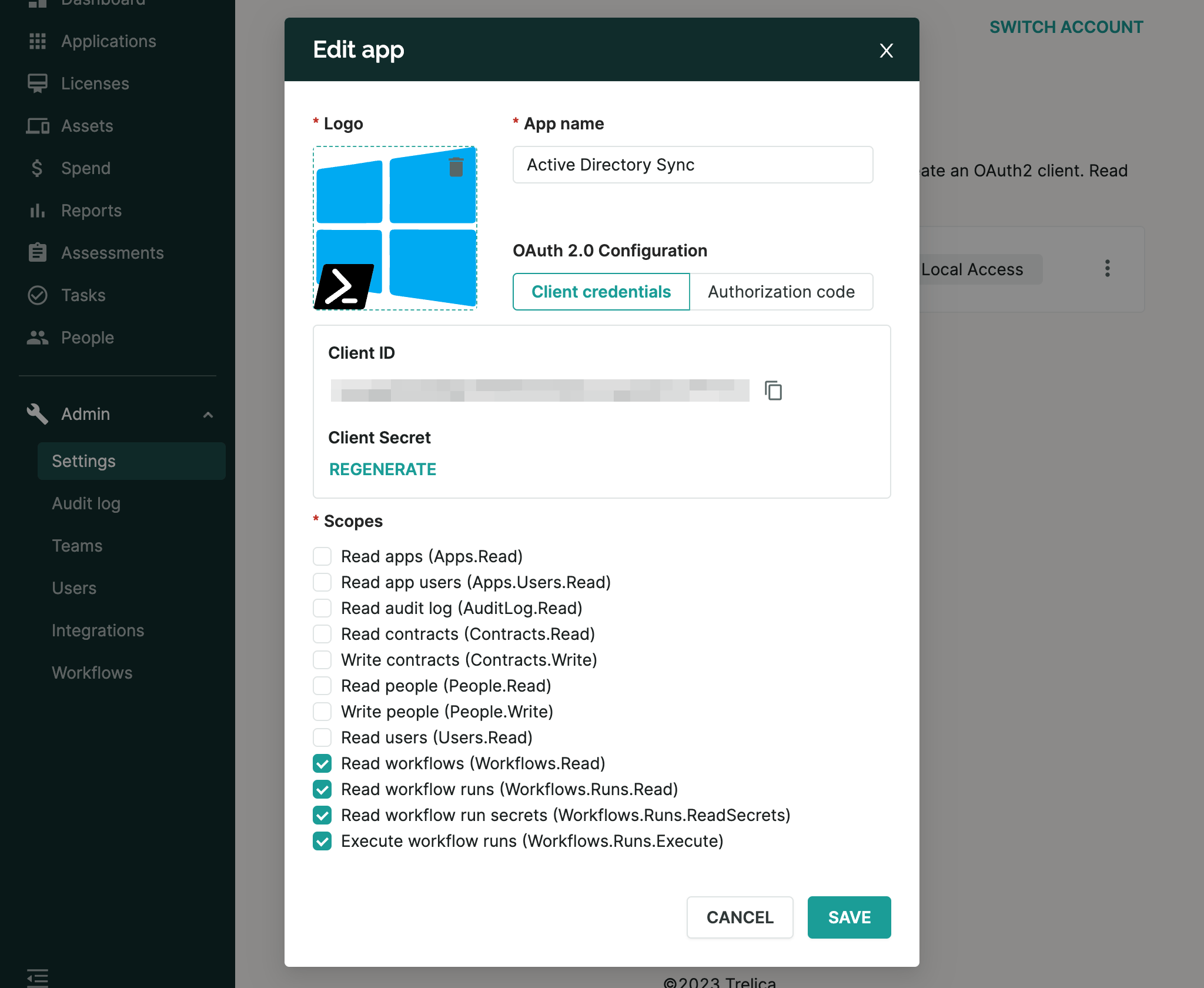
Task: Click the Spend dollar icon
Action: 38,168
